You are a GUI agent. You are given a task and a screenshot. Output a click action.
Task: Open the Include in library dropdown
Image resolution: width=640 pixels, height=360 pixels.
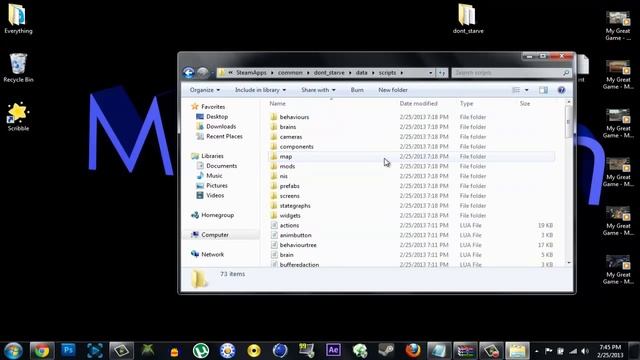pos(260,90)
